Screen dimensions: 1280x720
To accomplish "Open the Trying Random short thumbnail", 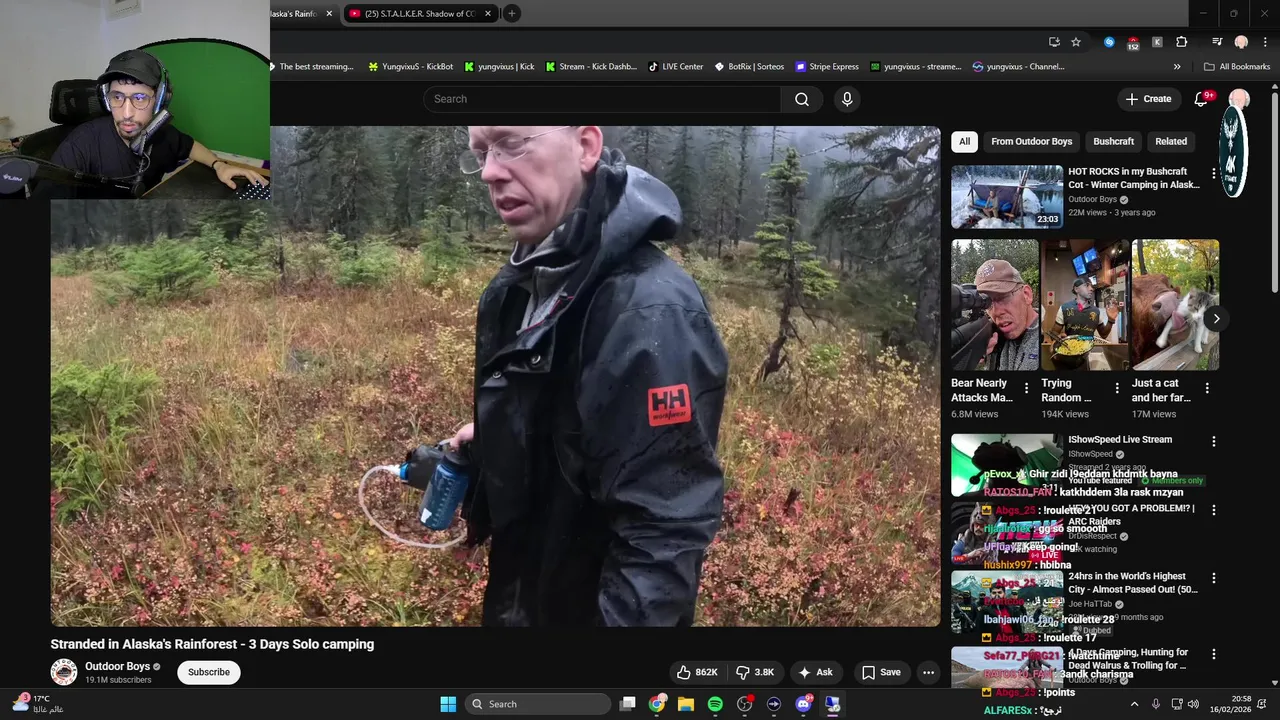I will click(x=1085, y=305).
